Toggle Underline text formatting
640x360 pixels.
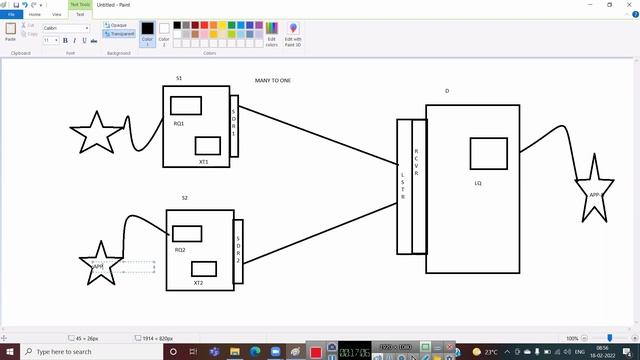click(84, 40)
